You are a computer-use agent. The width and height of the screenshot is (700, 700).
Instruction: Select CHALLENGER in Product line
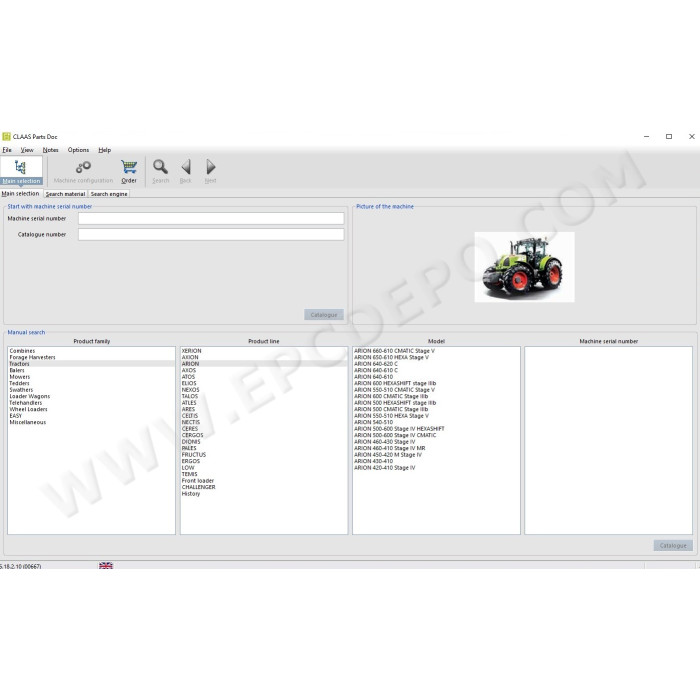[264, 487]
